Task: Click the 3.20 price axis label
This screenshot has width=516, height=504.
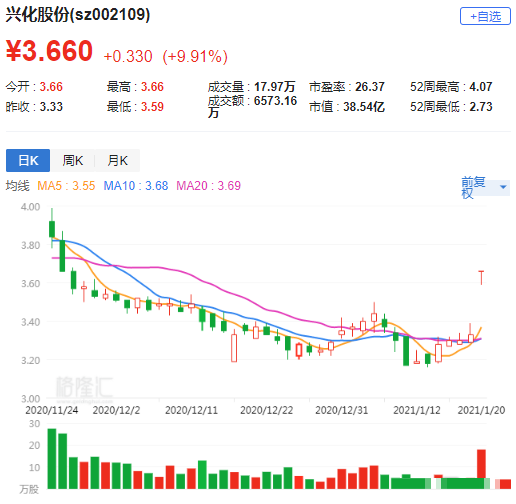Action: tap(30, 360)
